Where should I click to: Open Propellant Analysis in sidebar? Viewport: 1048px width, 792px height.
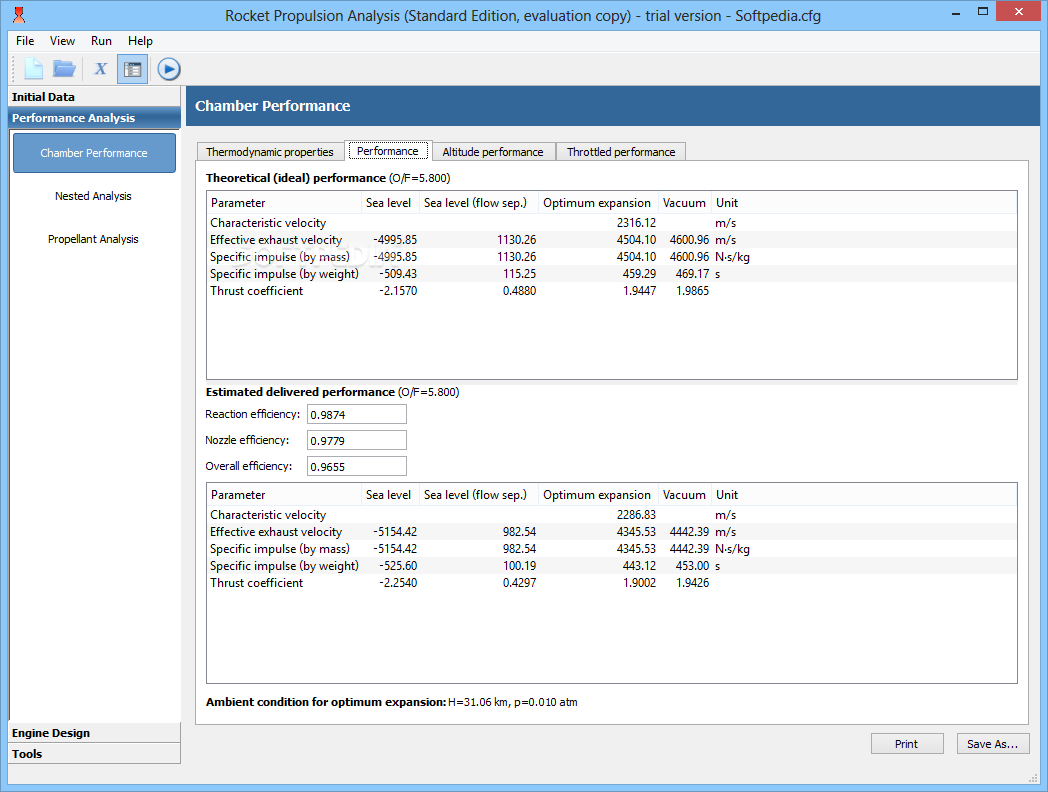pyautogui.click(x=94, y=239)
